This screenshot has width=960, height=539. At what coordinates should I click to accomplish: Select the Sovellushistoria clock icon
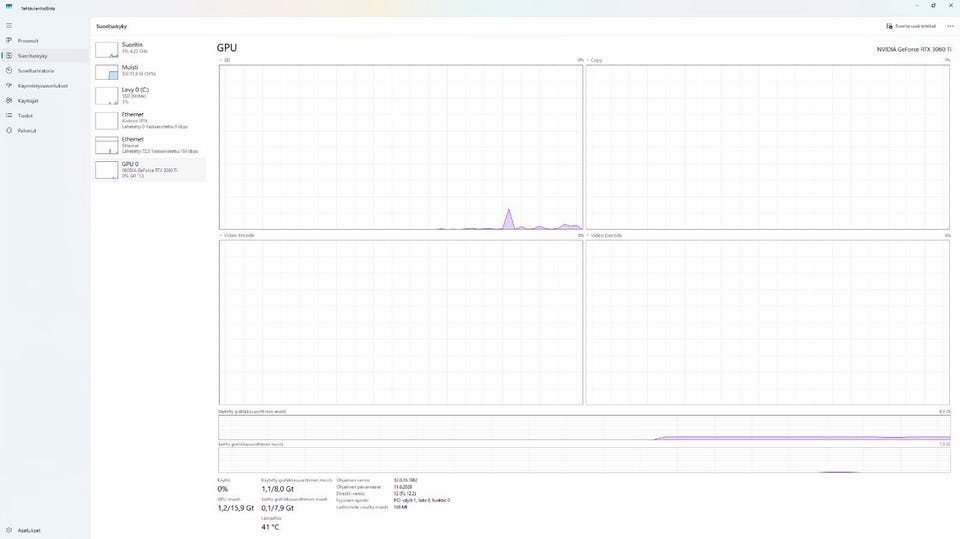[x=9, y=70]
